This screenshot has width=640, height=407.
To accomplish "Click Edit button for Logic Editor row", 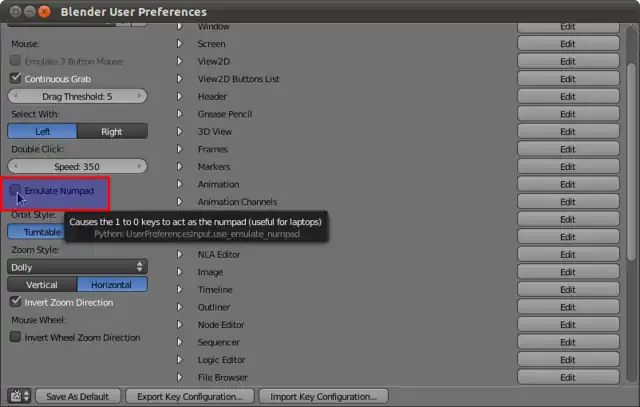I will pyautogui.click(x=568, y=360).
